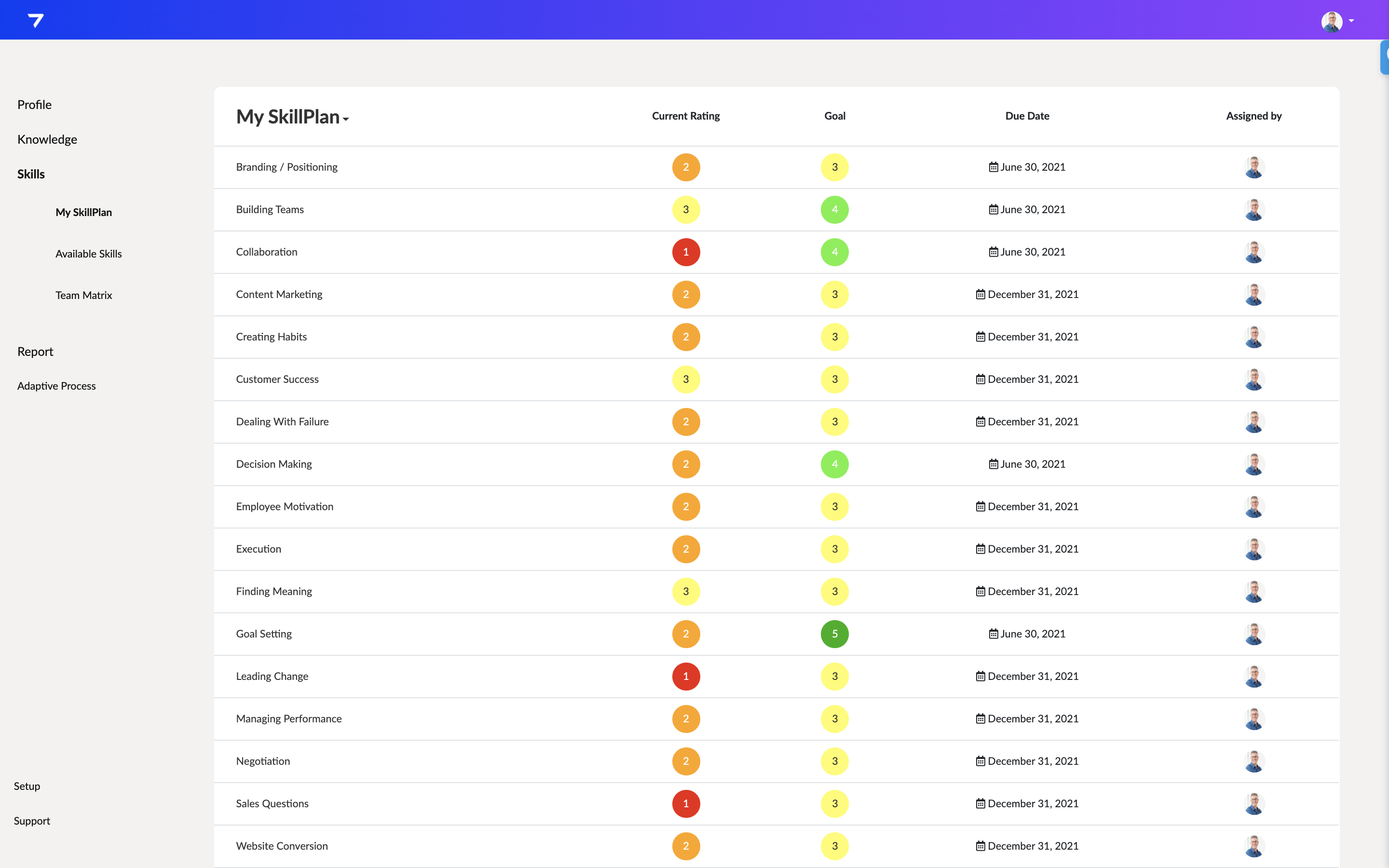This screenshot has width=1389, height=868.
Task: Open the Setup link in sidebar
Action: pos(27,786)
